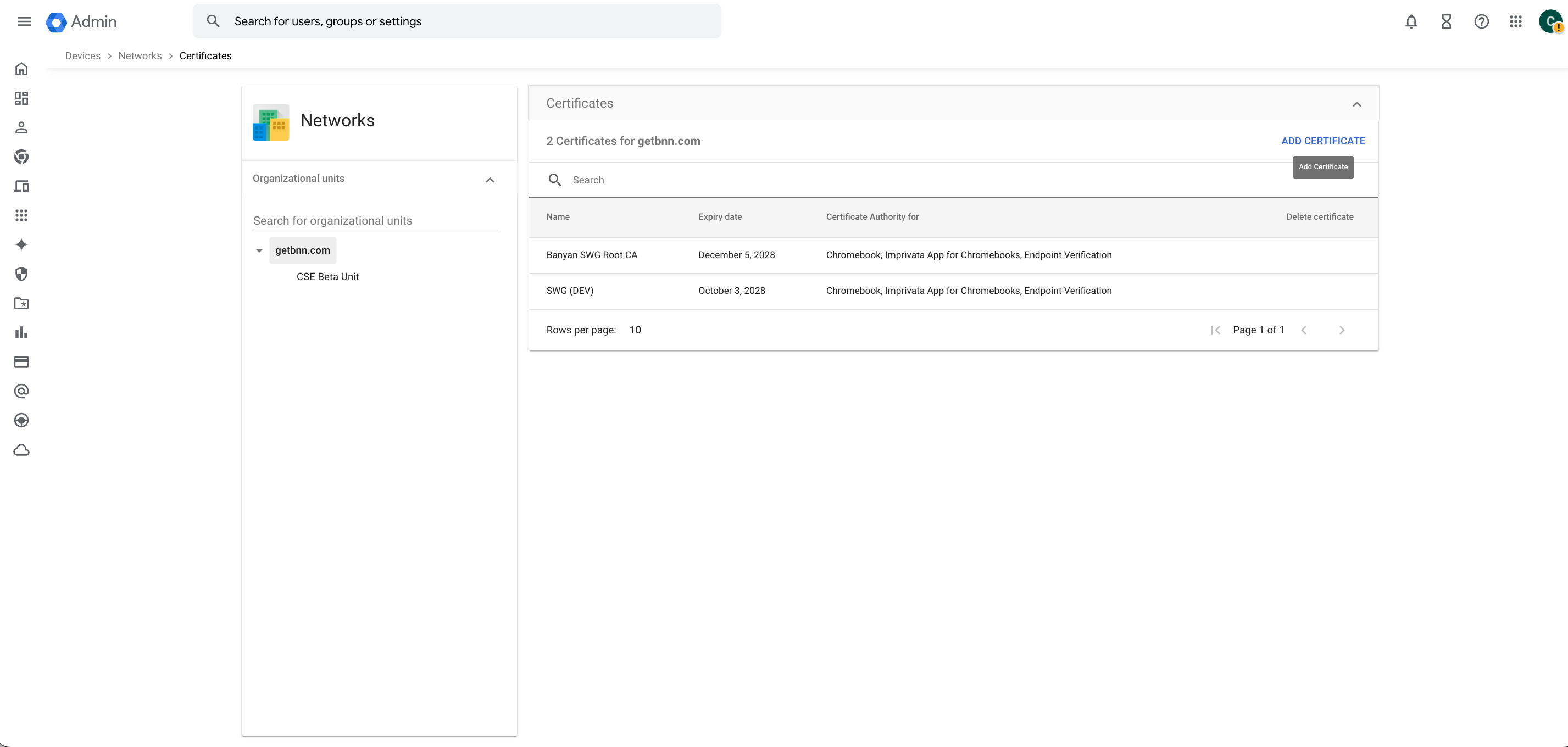This screenshot has width=1568, height=747.
Task: Open the Help question mark icon
Action: pyautogui.click(x=1481, y=22)
